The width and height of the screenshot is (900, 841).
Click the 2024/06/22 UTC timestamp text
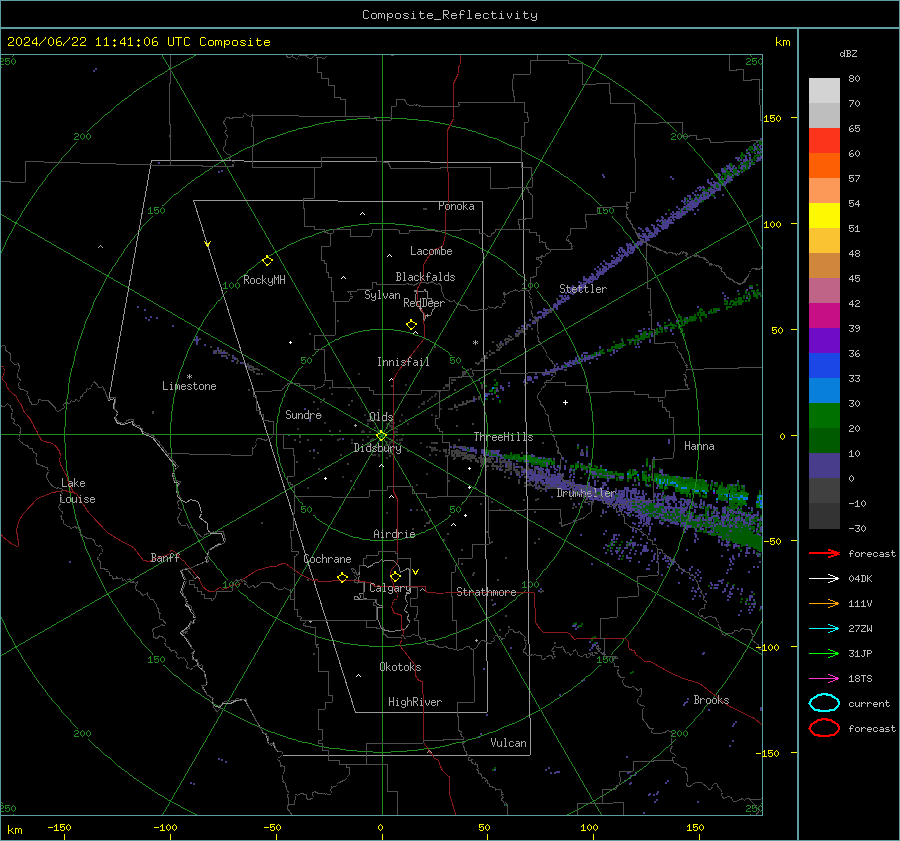138,42
